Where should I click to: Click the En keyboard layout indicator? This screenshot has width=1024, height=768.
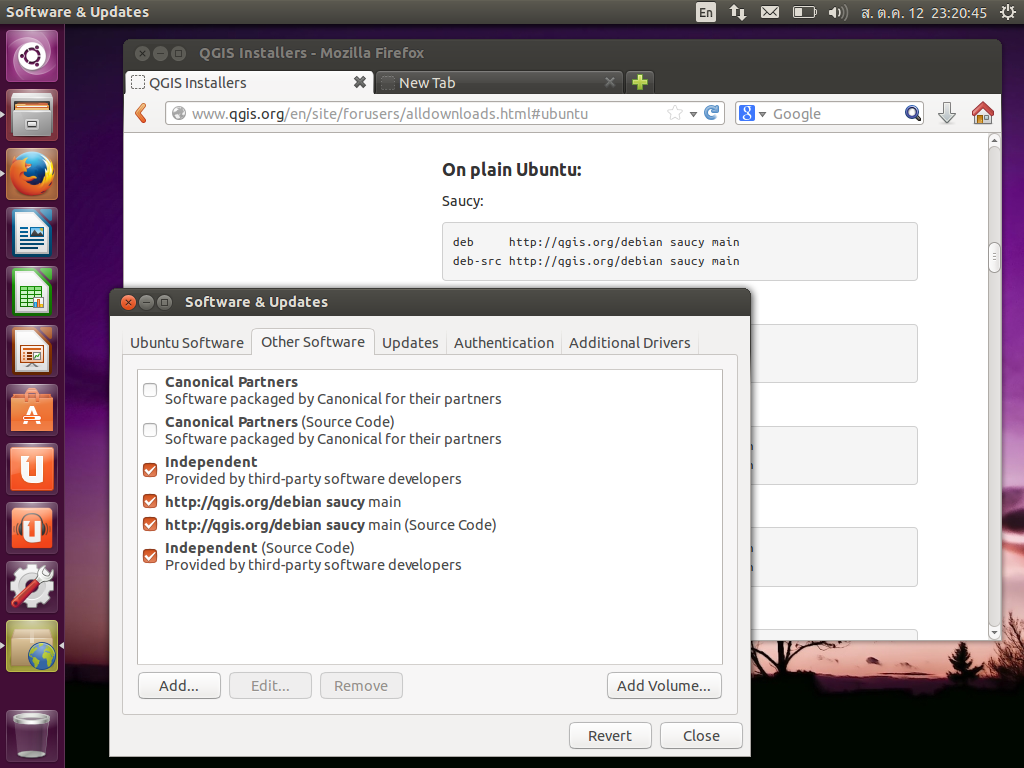tap(706, 12)
